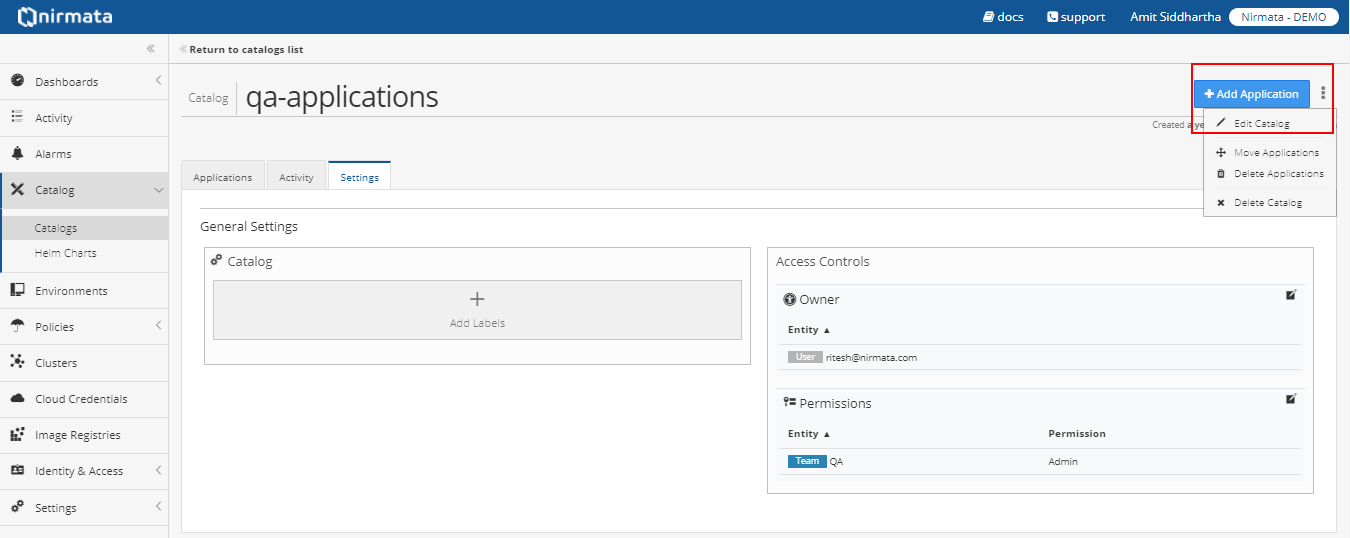Expand the sidebar Settings chevron
This screenshot has height=538, width=1350.
pos(158,506)
